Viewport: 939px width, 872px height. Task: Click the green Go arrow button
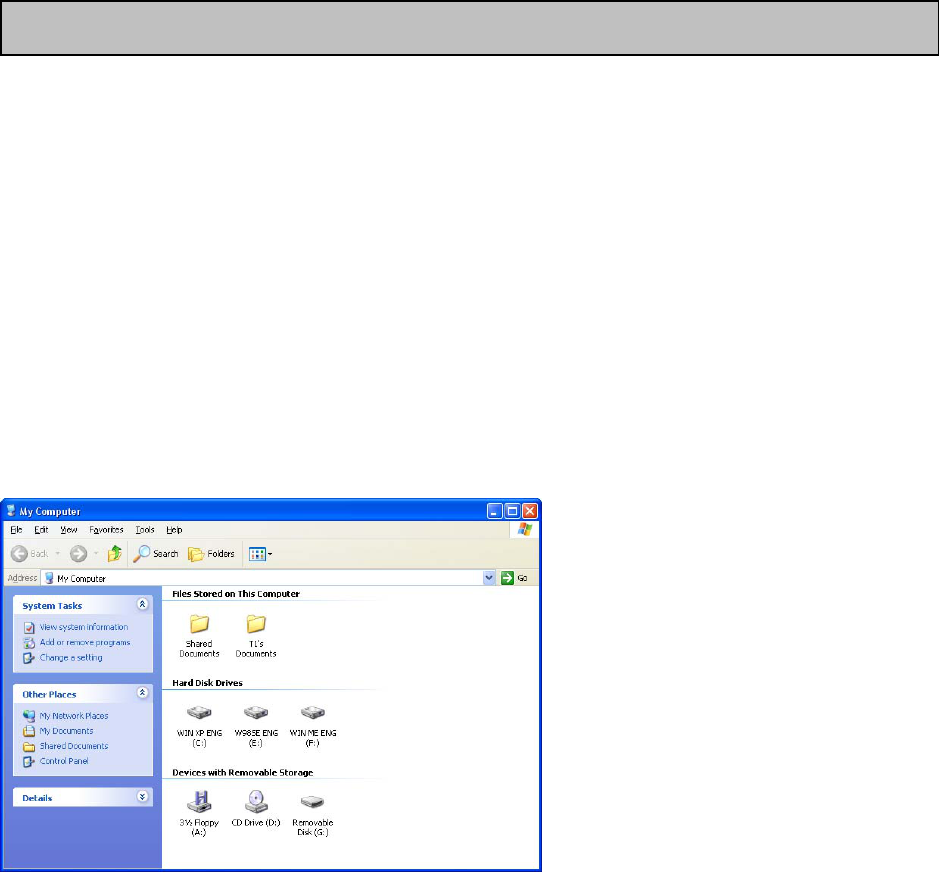tap(507, 578)
